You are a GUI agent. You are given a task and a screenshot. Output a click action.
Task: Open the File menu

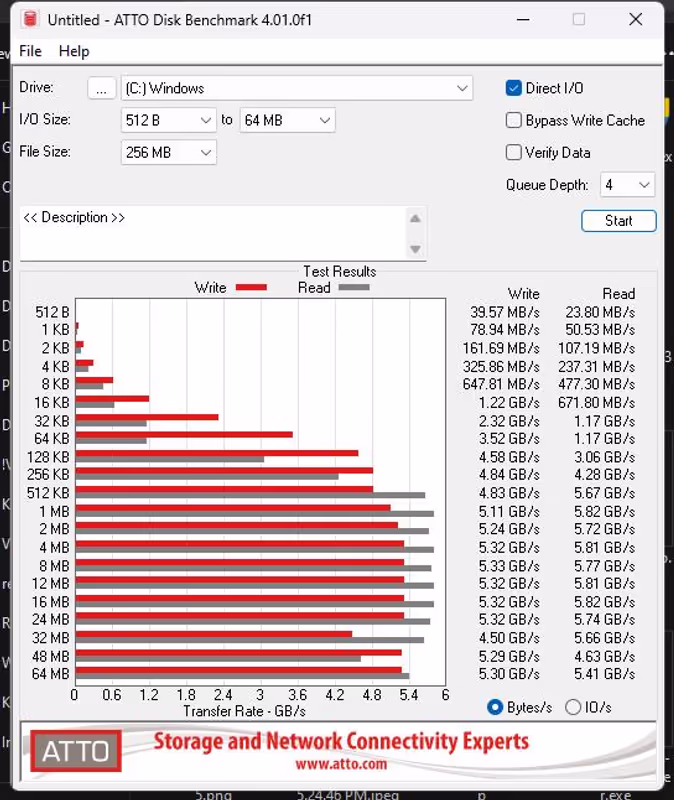coord(30,51)
